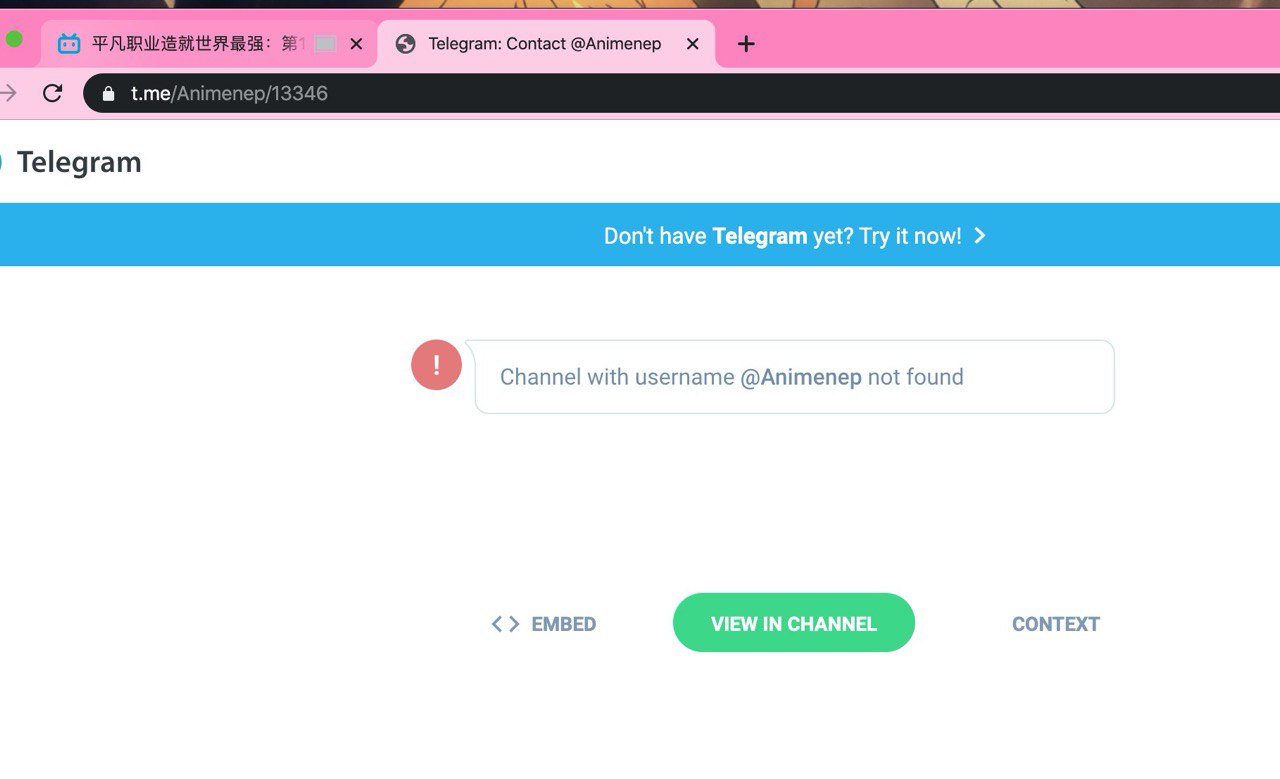Click the lock icon in address bar

click(x=108, y=94)
